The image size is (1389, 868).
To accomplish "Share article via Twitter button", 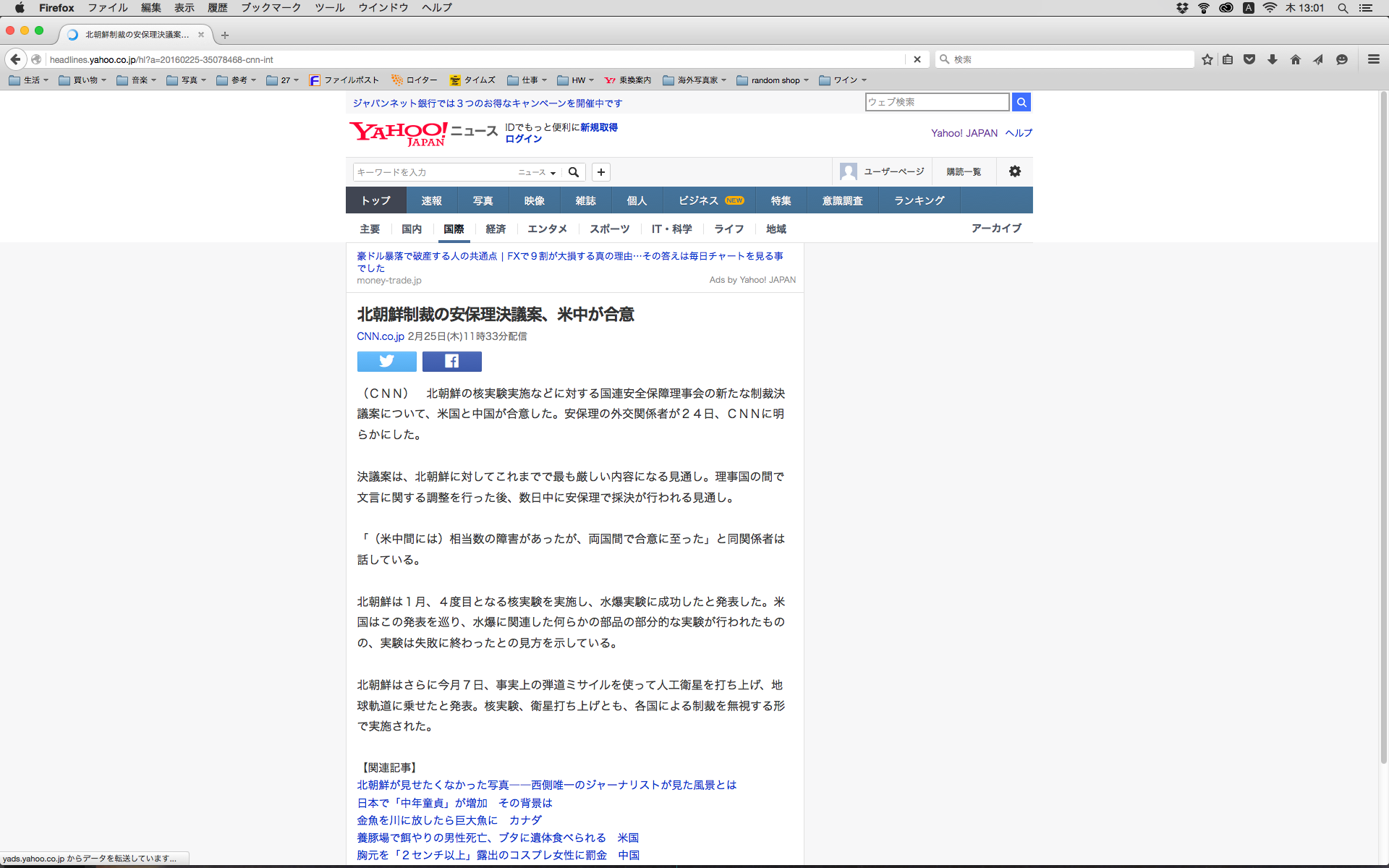I will pos(386,361).
